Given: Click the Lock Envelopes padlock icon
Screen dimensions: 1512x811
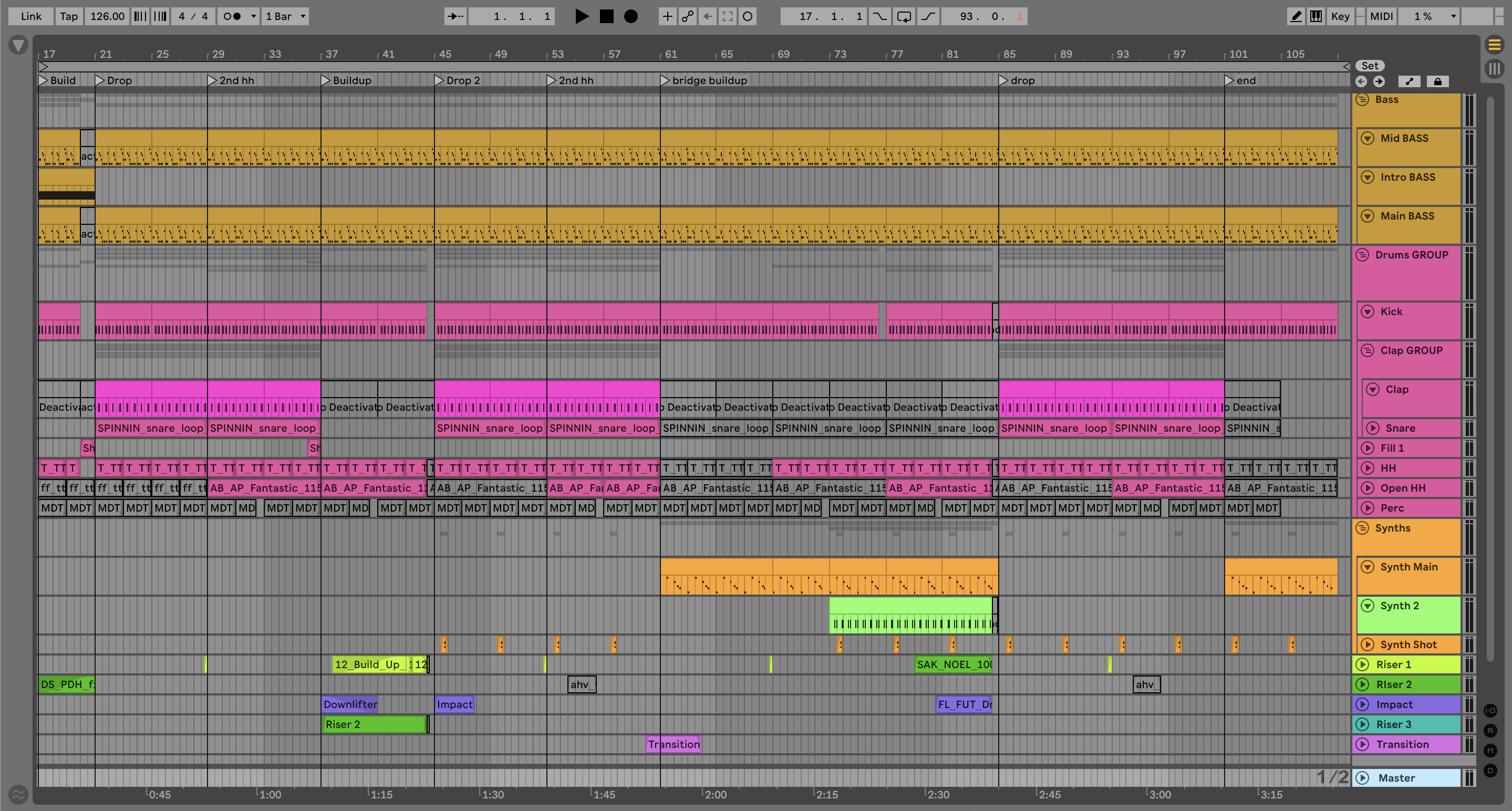Looking at the screenshot, I should (1437, 81).
